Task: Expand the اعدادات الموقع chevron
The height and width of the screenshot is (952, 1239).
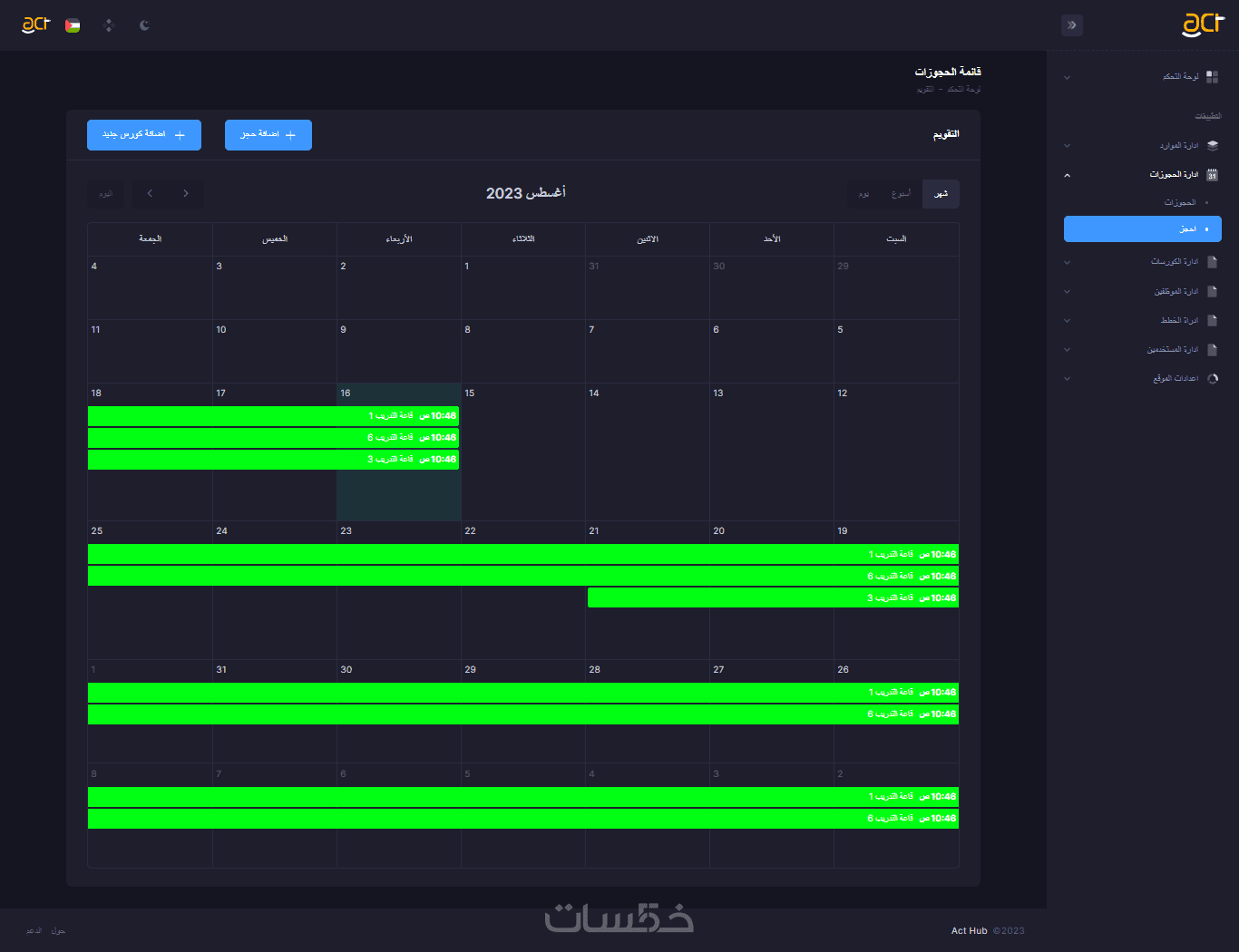Action: pos(1068,378)
